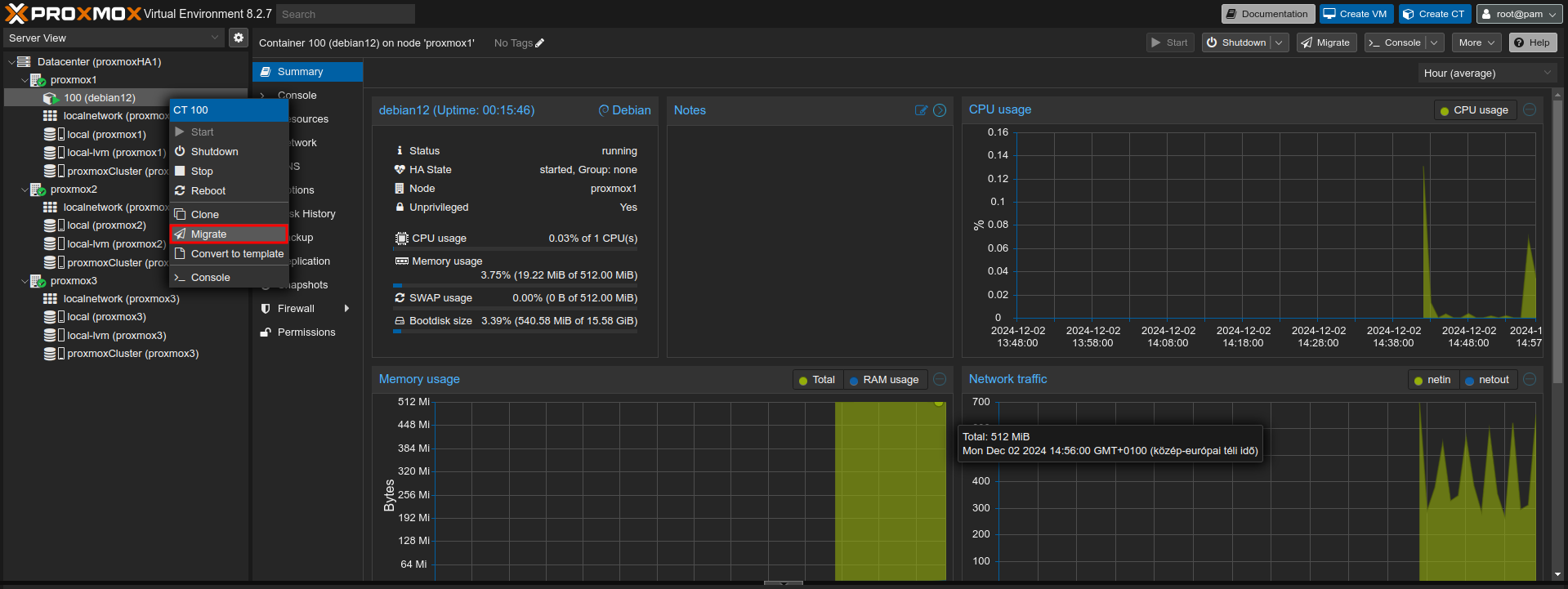Select Console in the context menu
This screenshot has height=589, width=1568.
coord(229,278)
